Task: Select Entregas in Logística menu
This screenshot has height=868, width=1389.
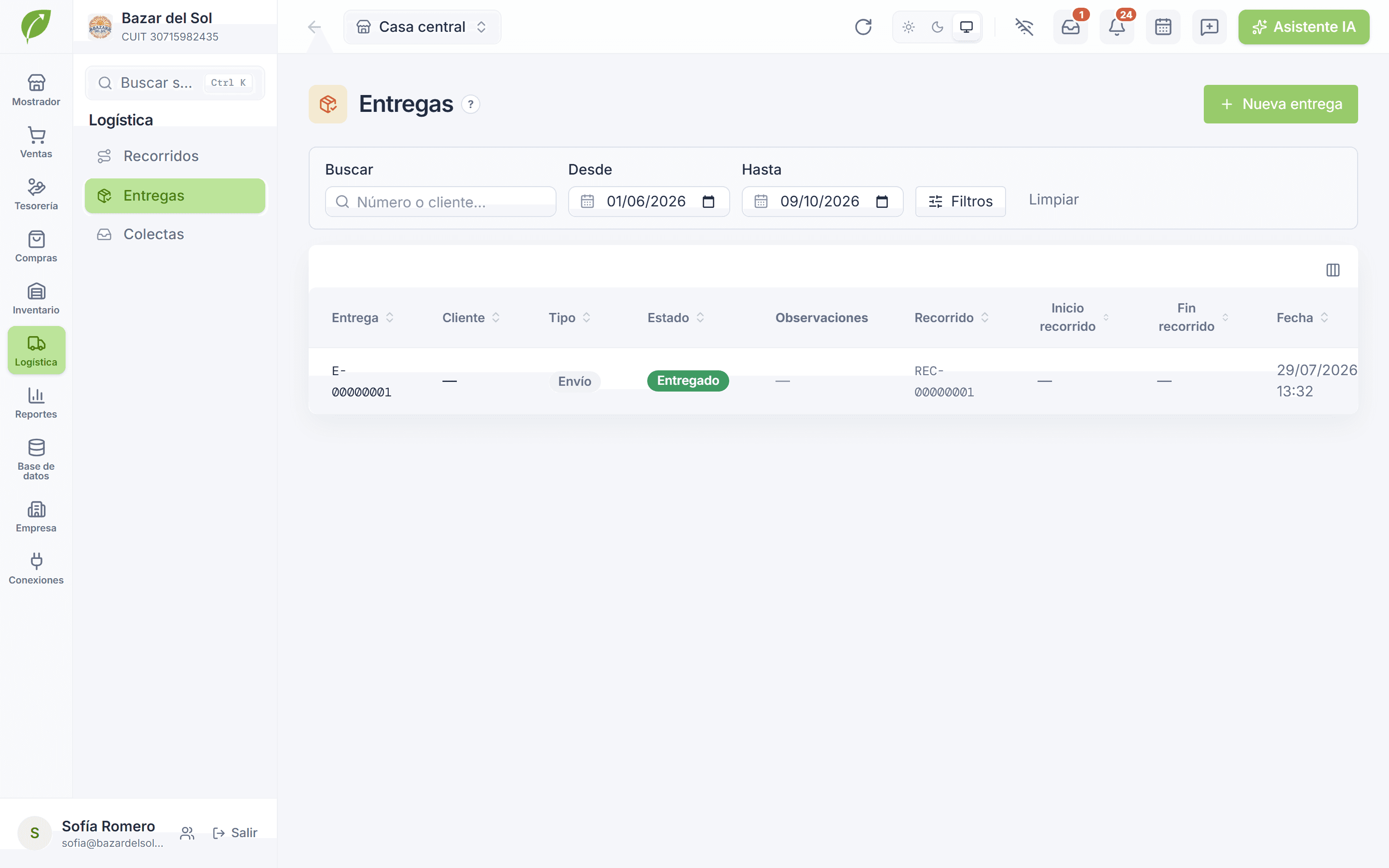Action: pyautogui.click(x=175, y=196)
